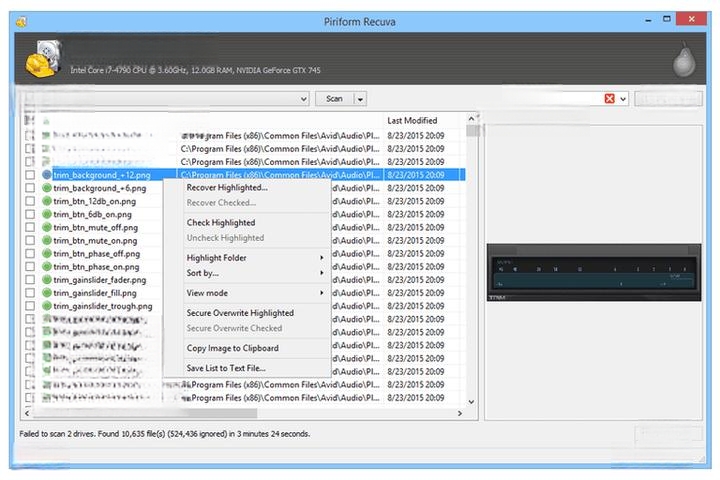Screen dimensions: 720x480
Task: Sort by the Last Modified column header
Action: 412,120
